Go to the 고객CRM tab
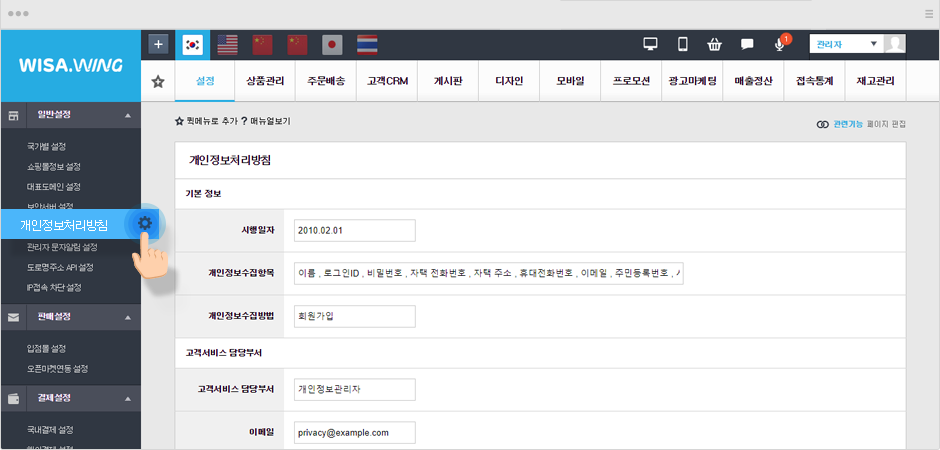 387,81
